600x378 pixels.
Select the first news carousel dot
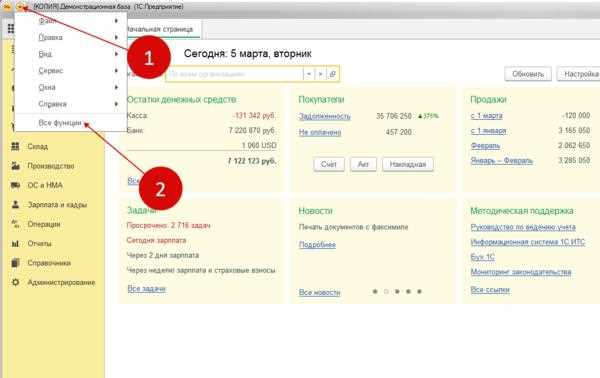[375, 292]
